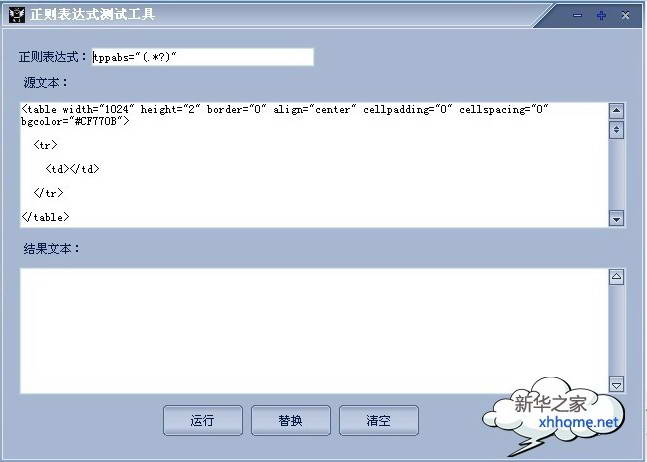Click the xhhome.net watermark link
The height and width of the screenshot is (462, 647).
pyautogui.click(x=579, y=422)
